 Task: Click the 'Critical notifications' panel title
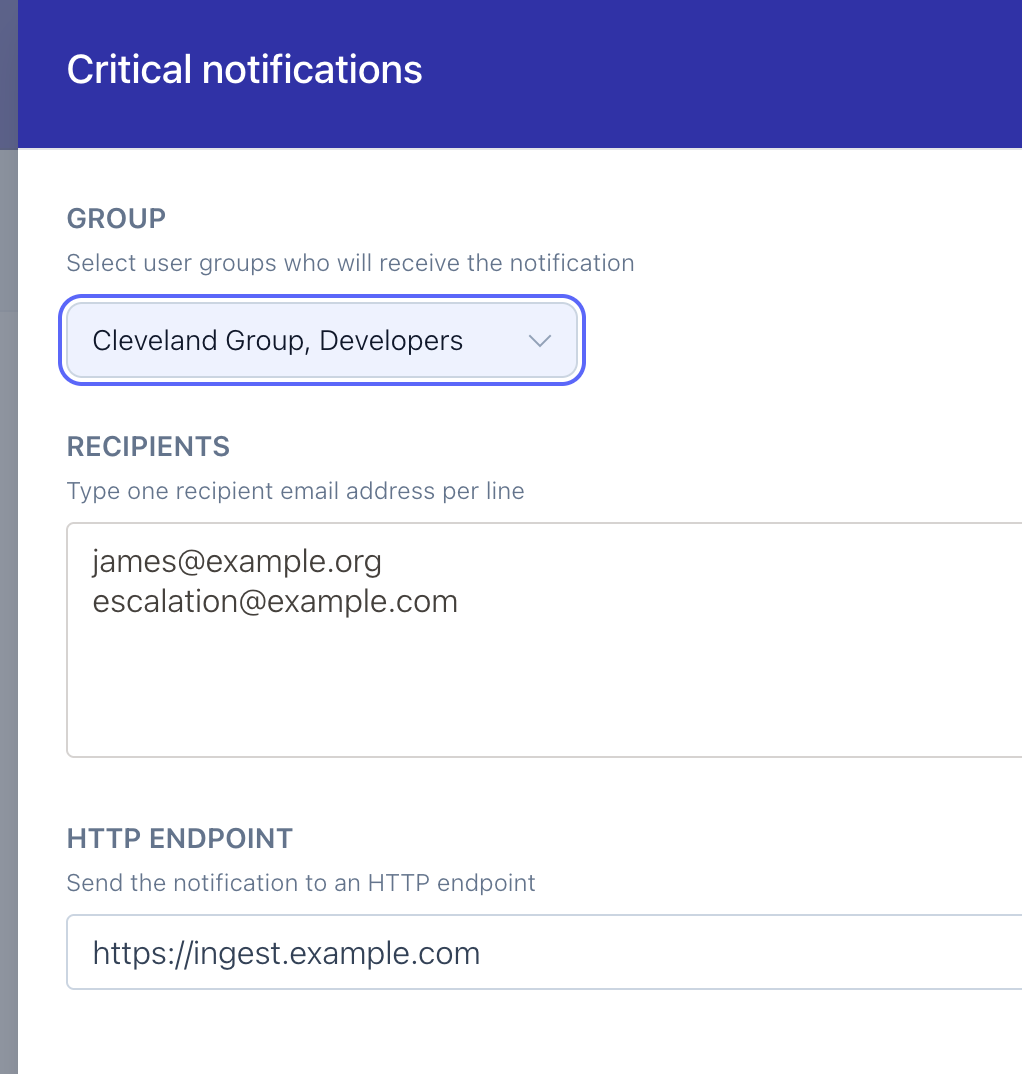pyautogui.click(x=244, y=70)
